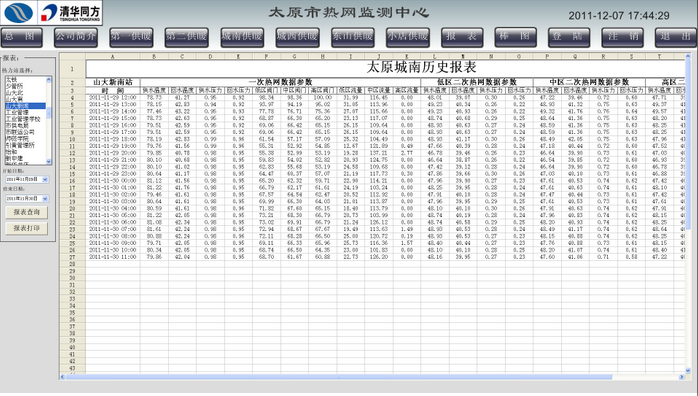Viewport: 698px width, 396px height.
Task: Click the 退出 exit button
Action: (x=676, y=37)
